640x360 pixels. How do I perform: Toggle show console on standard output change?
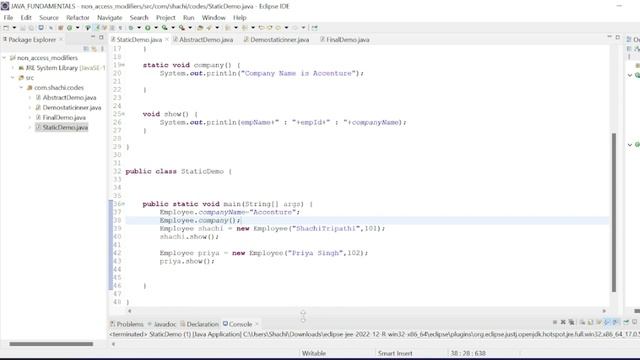[x=607, y=322]
